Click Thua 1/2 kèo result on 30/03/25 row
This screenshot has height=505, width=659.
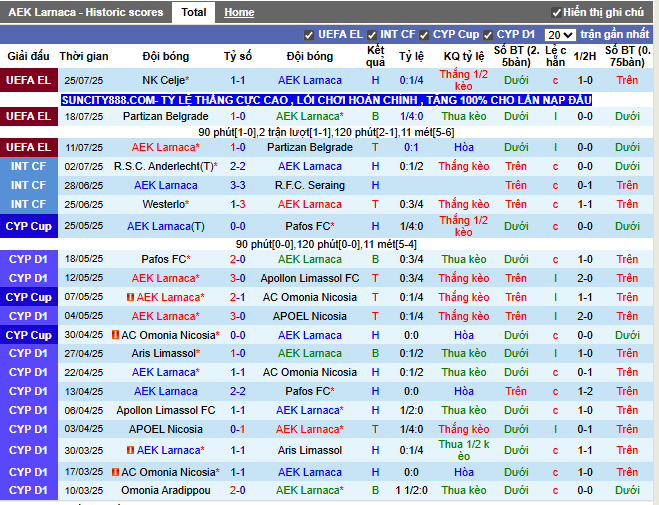(x=464, y=450)
